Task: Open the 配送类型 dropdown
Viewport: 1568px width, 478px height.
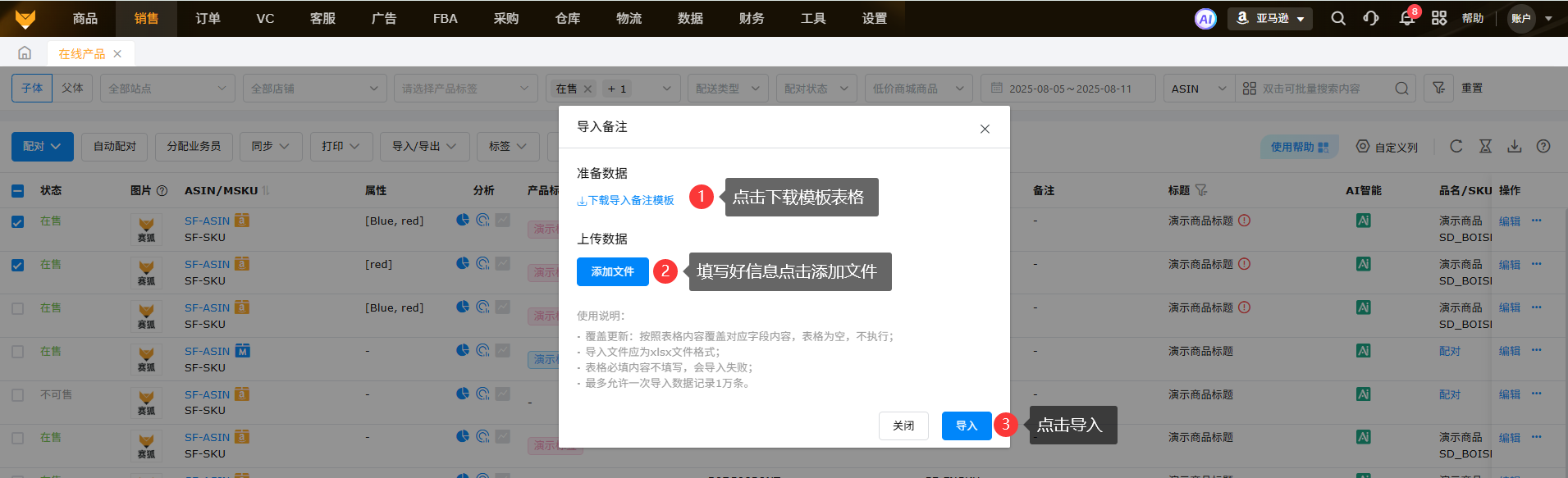Action: 728,88
